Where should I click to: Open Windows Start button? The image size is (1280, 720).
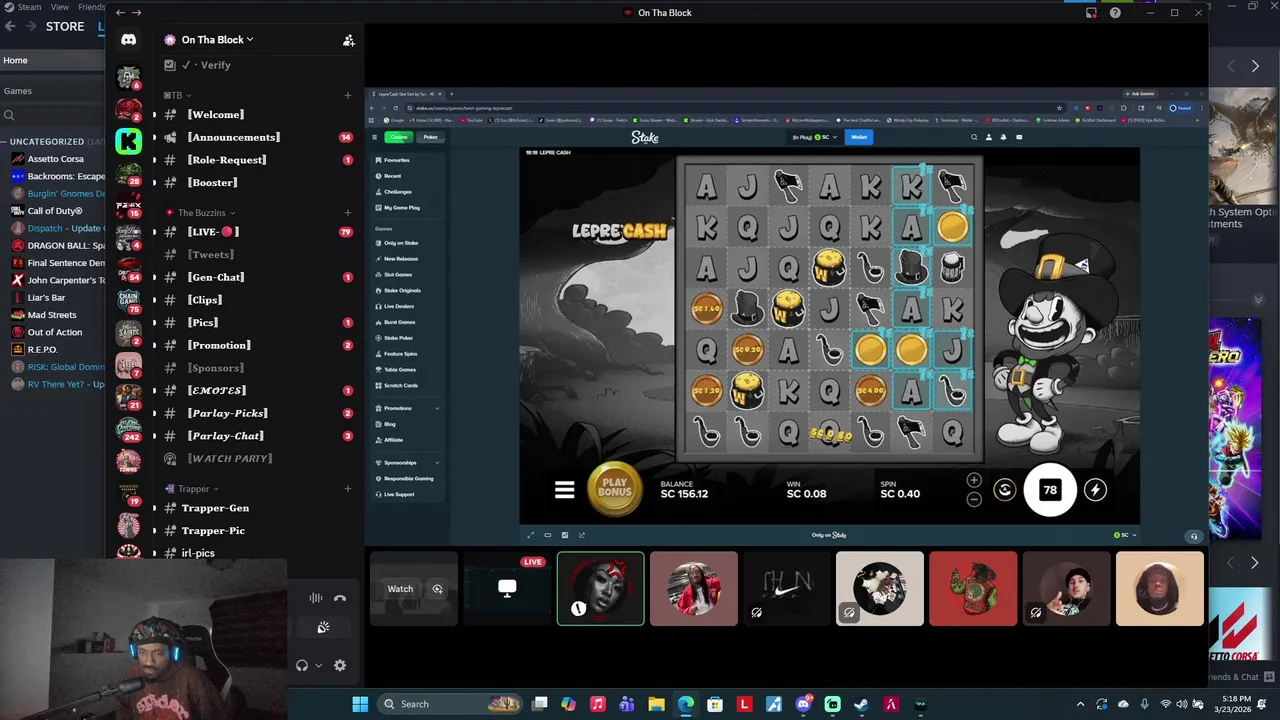pyautogui.click(x=360, y=704)
